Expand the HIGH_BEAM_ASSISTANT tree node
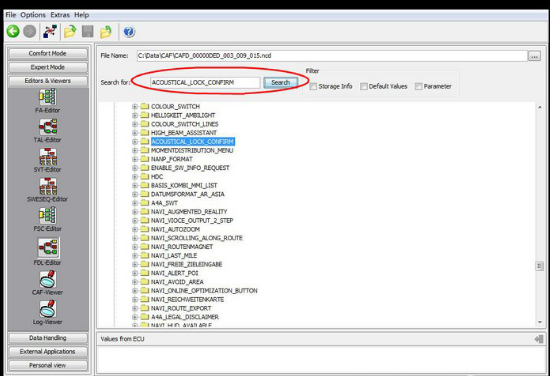550x376 pixels. click(135, 133)
